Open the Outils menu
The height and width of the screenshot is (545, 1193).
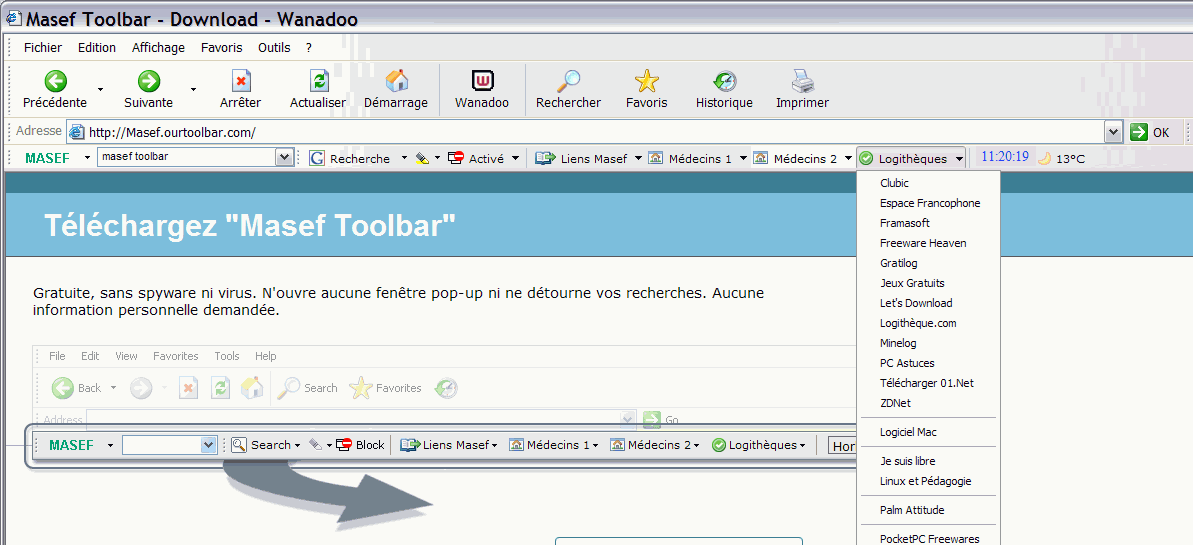coord(274,47)
